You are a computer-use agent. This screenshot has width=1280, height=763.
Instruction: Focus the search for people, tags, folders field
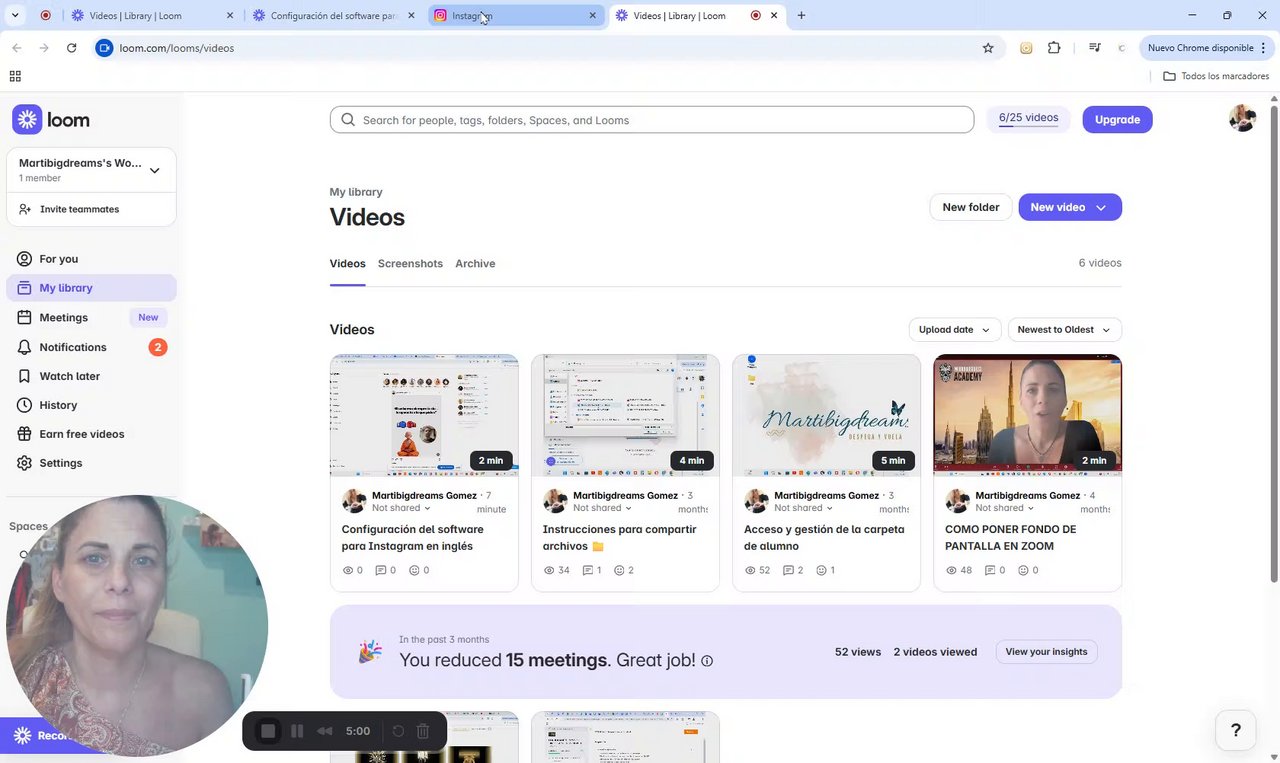[652, 120]
